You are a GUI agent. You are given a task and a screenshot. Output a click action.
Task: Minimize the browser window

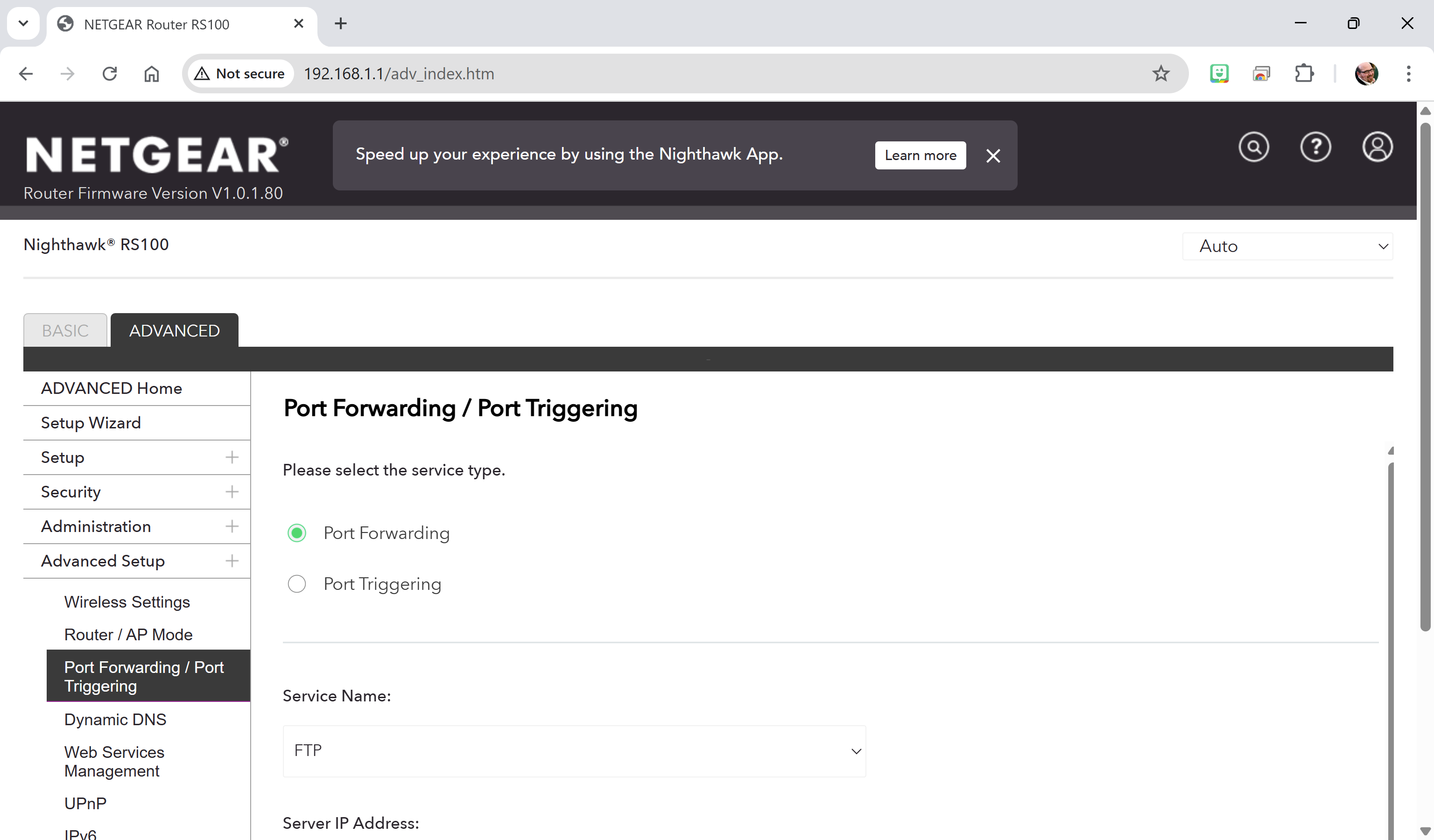pos(1300,23)
